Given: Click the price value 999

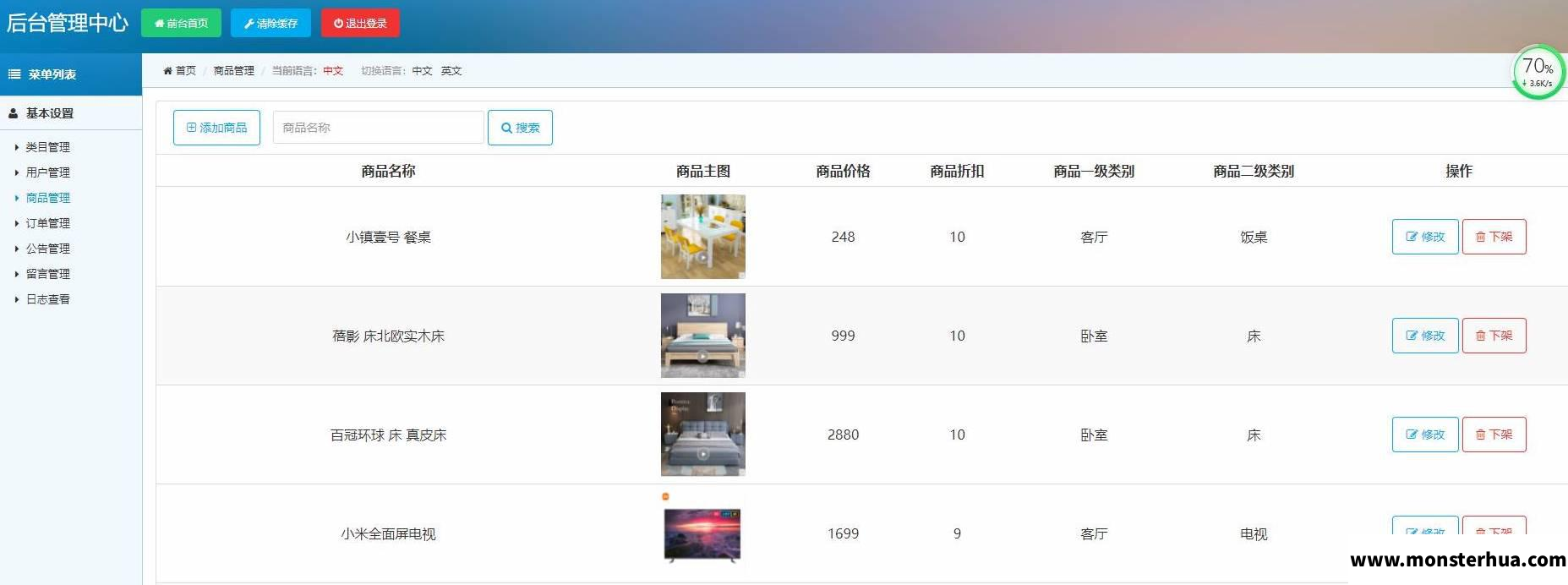Looking at the screenshot, I should click(x=843, y=336).
